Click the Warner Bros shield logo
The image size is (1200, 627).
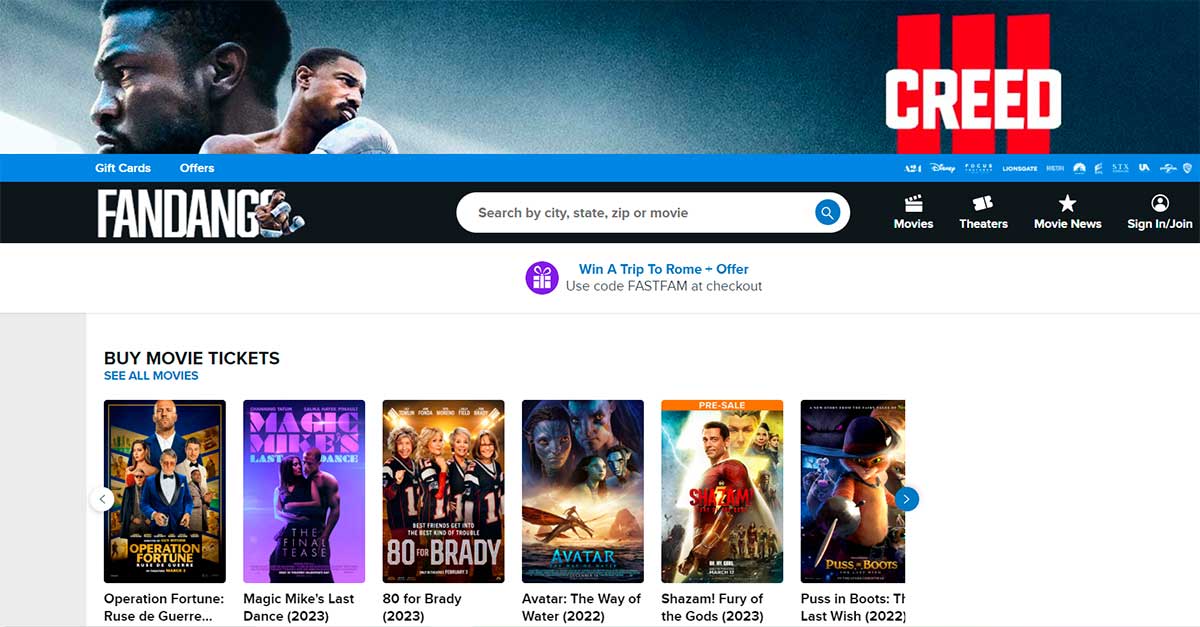1188,168
